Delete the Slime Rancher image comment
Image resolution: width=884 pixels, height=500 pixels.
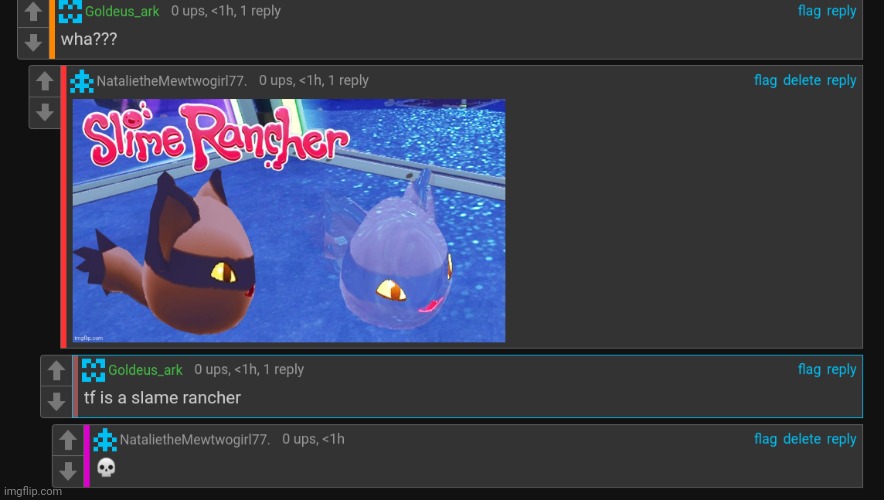802,80
